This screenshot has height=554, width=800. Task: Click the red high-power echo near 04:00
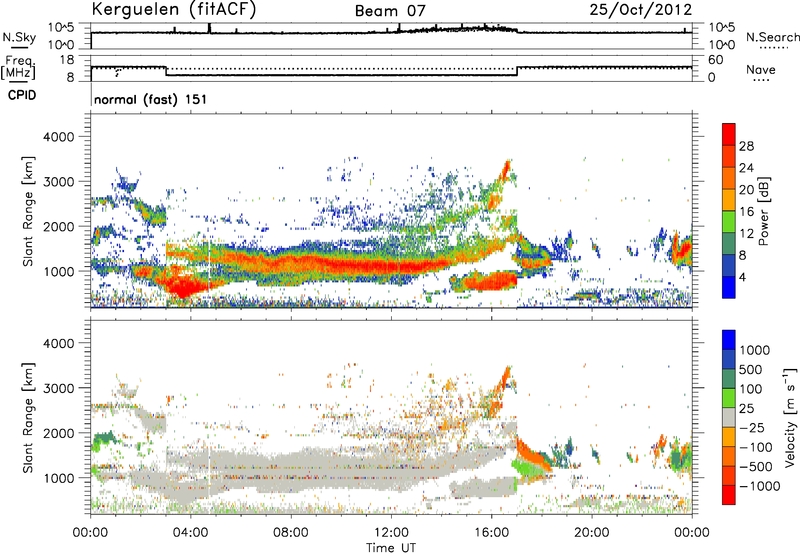pos(184,286)
